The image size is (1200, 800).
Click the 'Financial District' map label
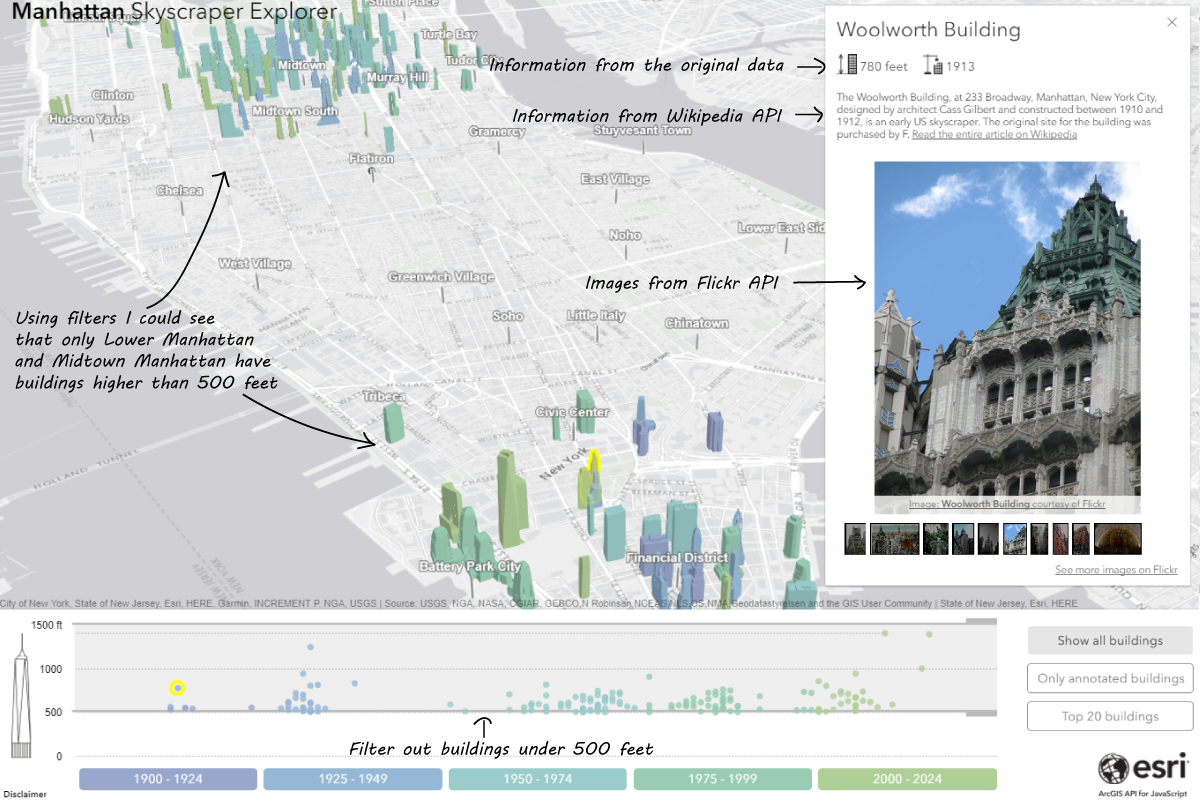tap(677, 558)
